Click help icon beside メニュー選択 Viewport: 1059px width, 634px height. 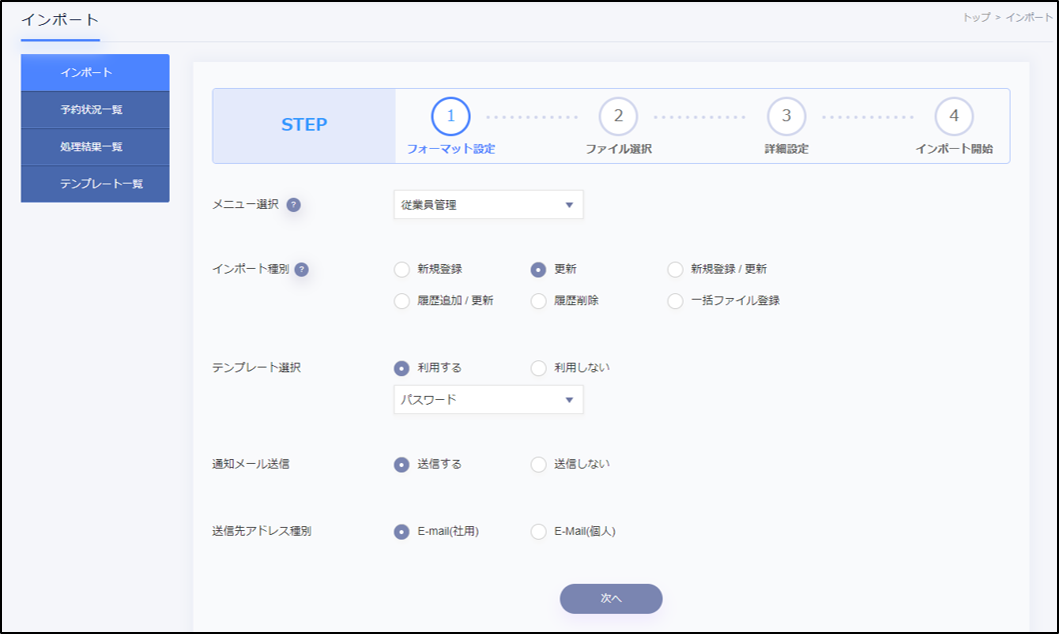(294, 205)
